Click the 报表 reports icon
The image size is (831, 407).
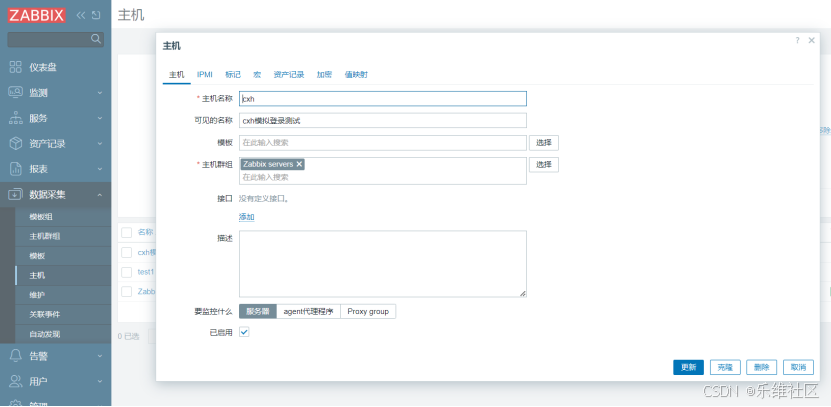point(15,169)
